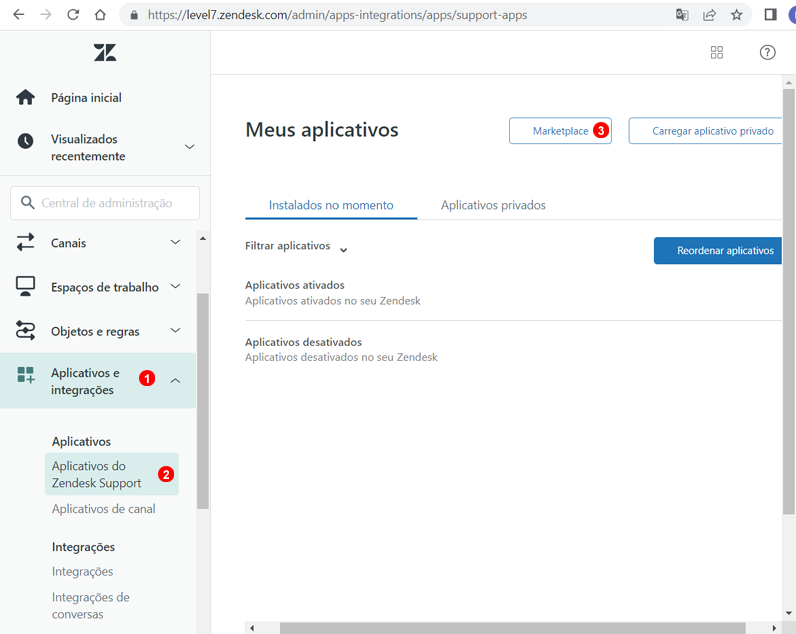Click the browser address bar URL
This screenshot has width=796, height=634.
(x=337, y=15)
